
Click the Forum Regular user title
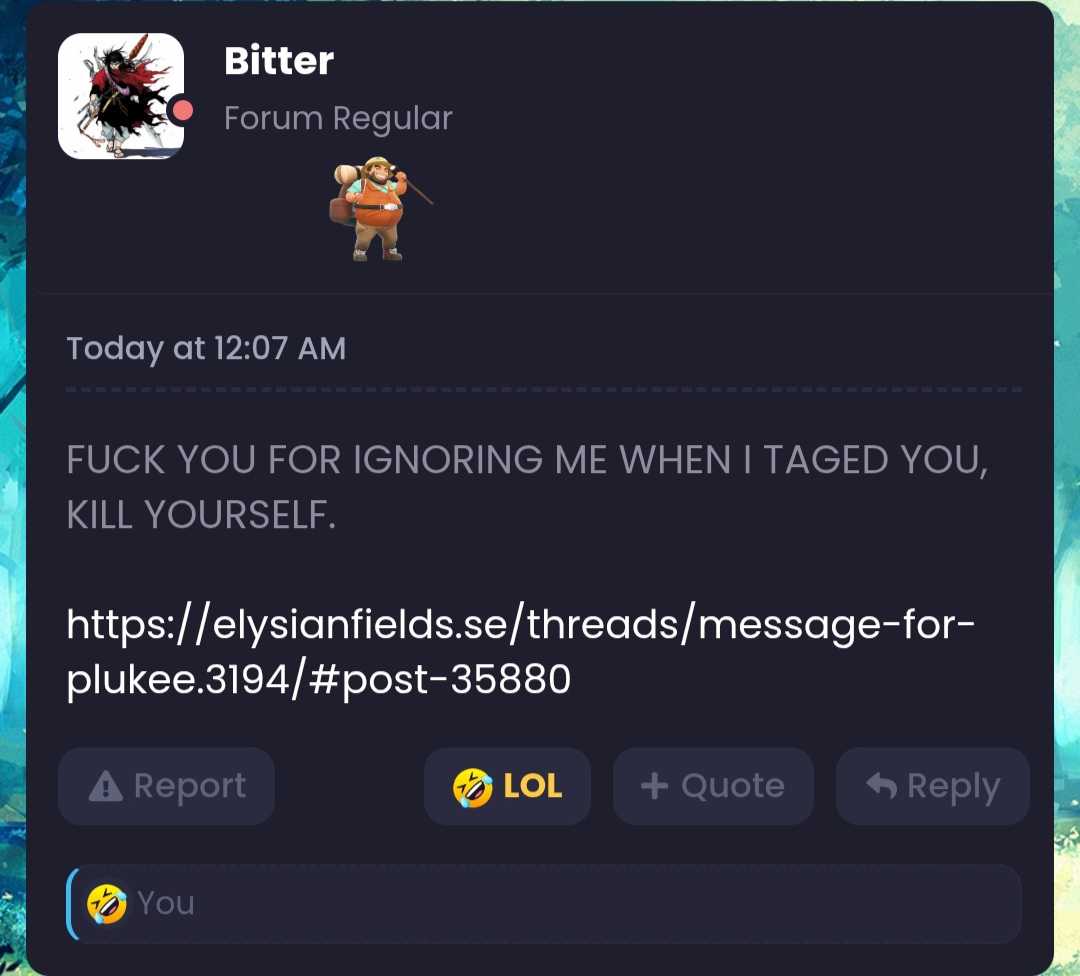point(338,118)
